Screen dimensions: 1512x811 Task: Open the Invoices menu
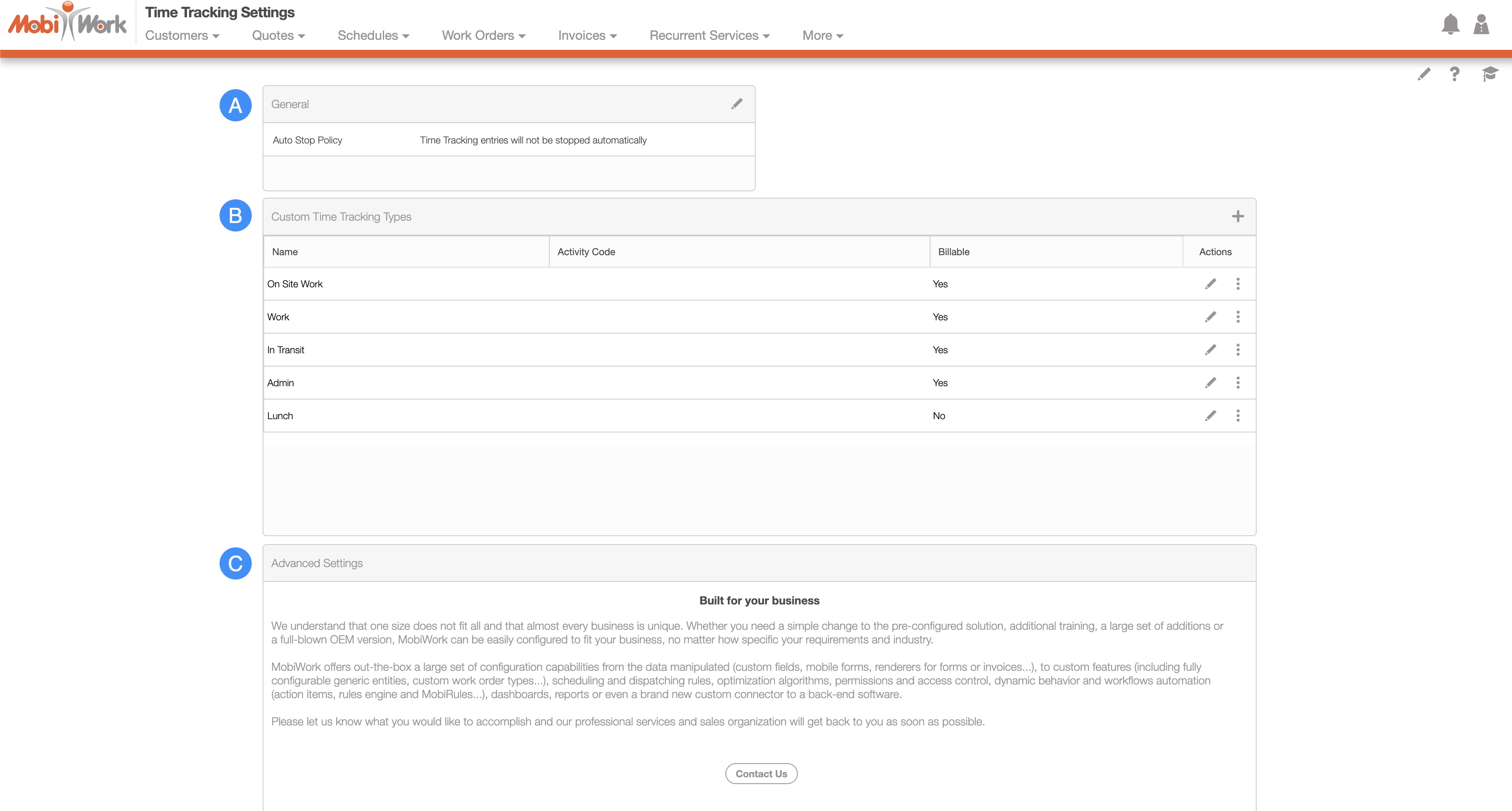[x=587, y=36]
